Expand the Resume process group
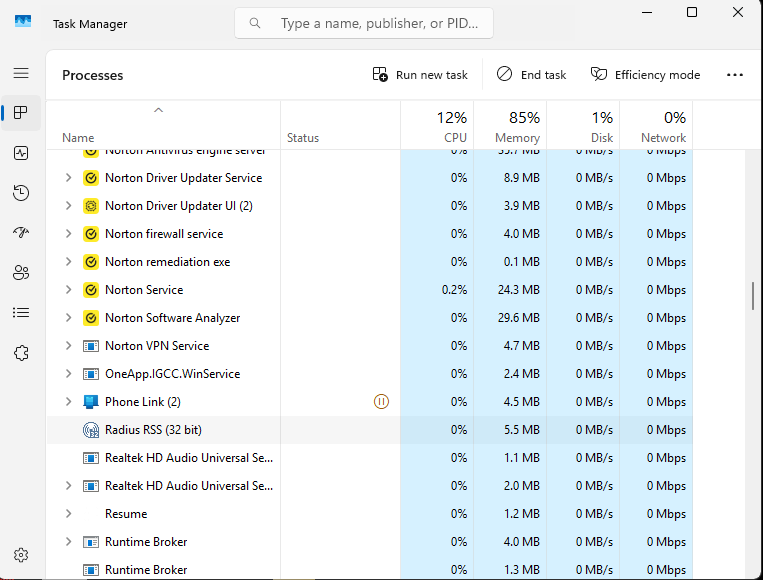Screen dimensions: 763x580 pos(69,513)
